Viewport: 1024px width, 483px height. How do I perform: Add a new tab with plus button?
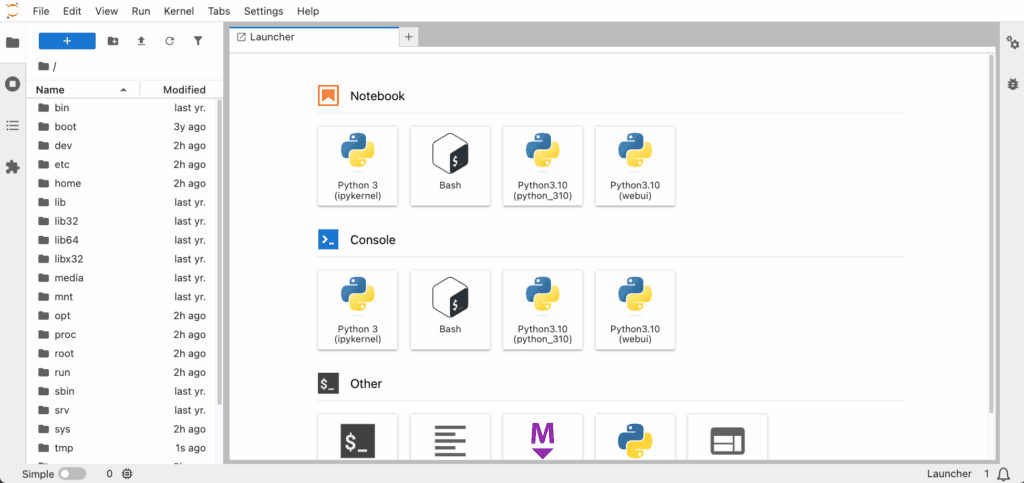(x=409, y=37)
